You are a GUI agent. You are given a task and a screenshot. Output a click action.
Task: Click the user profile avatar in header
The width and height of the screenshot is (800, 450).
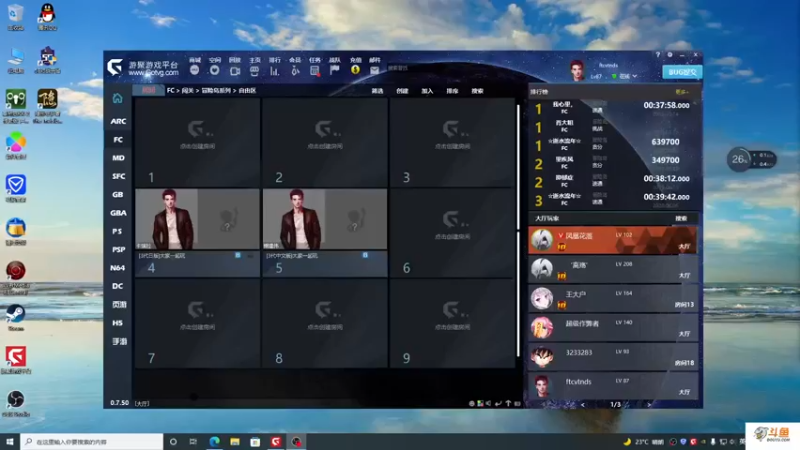577,70
